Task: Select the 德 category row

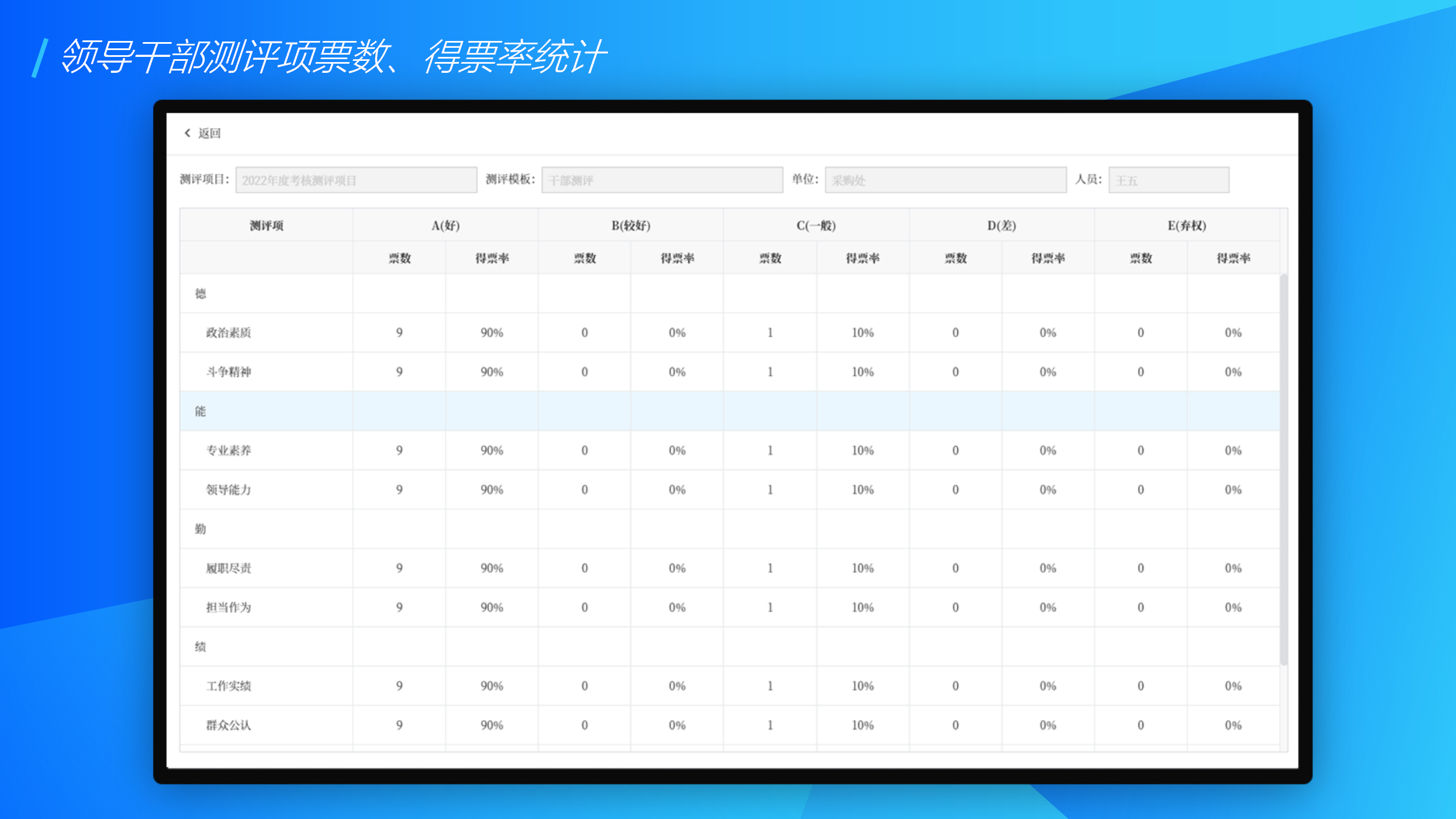Action: (x=200, y=293)
